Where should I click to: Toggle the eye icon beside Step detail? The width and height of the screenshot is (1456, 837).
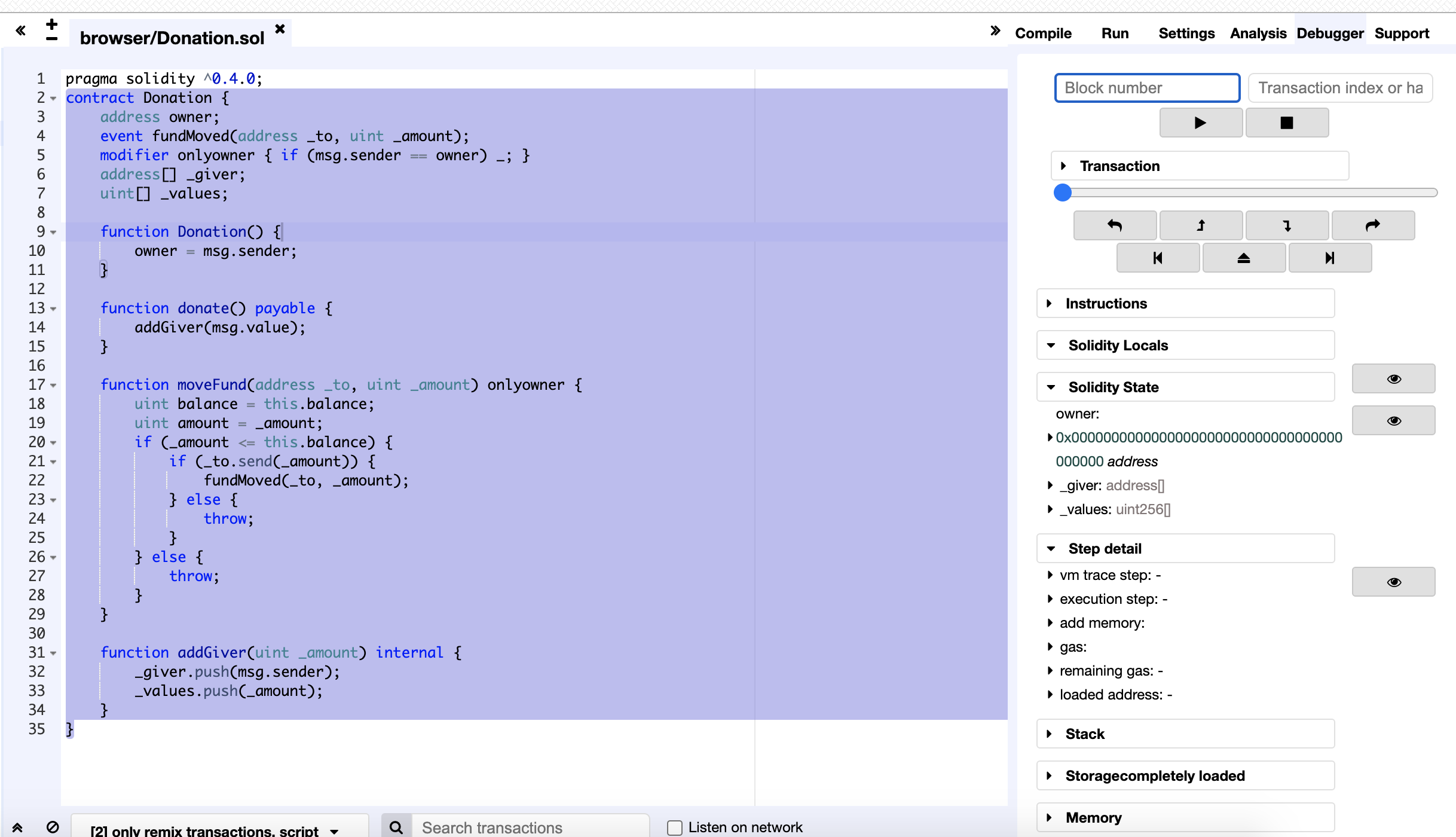coord(1393,582)
